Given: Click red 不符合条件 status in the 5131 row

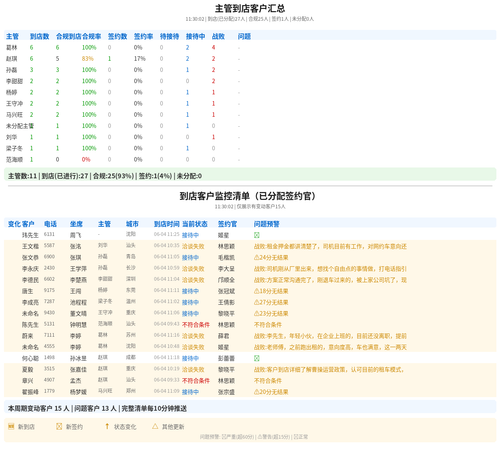Looking at the screenshot, I should coord(196,325).
